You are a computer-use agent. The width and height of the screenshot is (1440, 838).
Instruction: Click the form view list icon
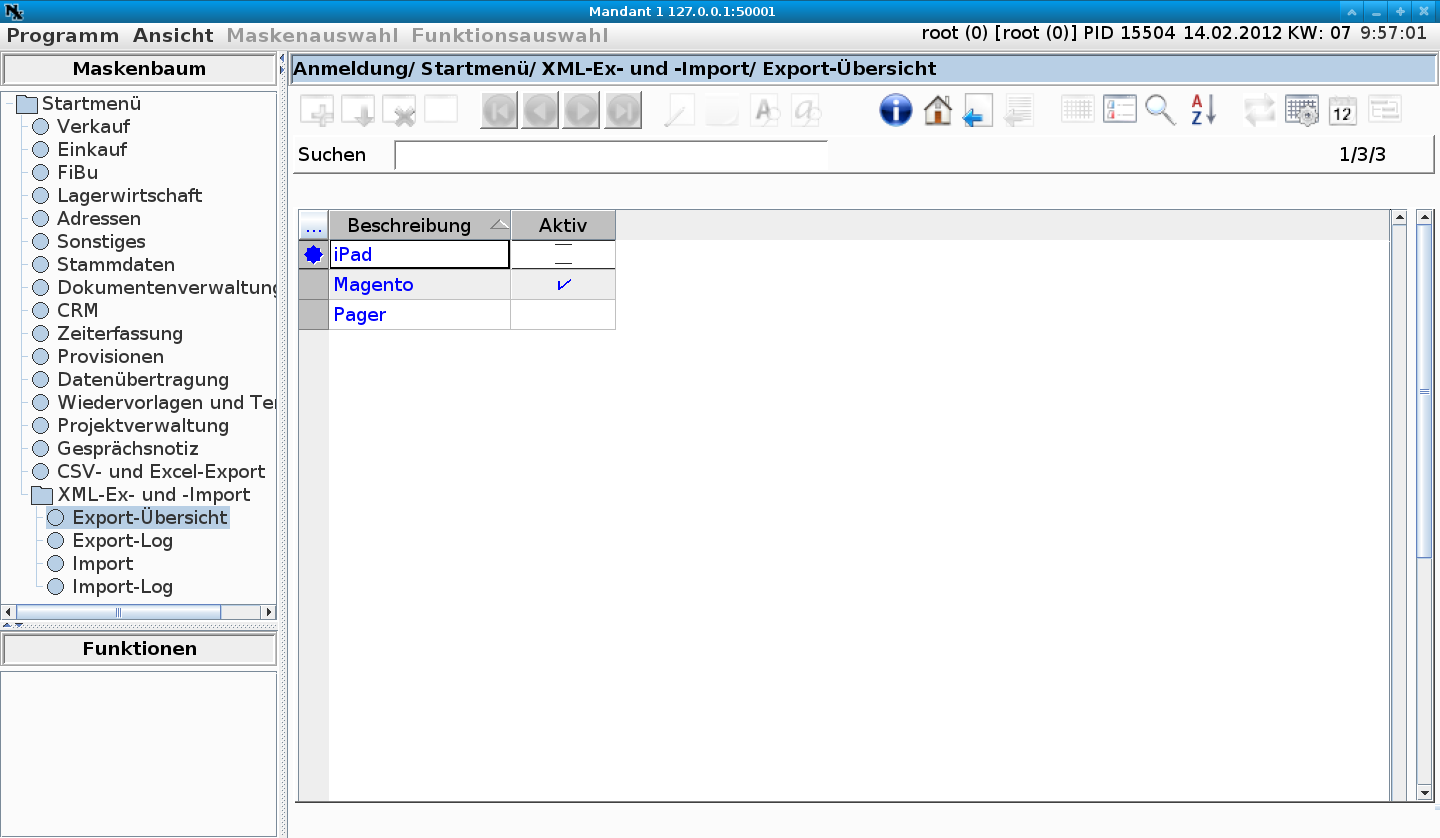[1119, 110]
